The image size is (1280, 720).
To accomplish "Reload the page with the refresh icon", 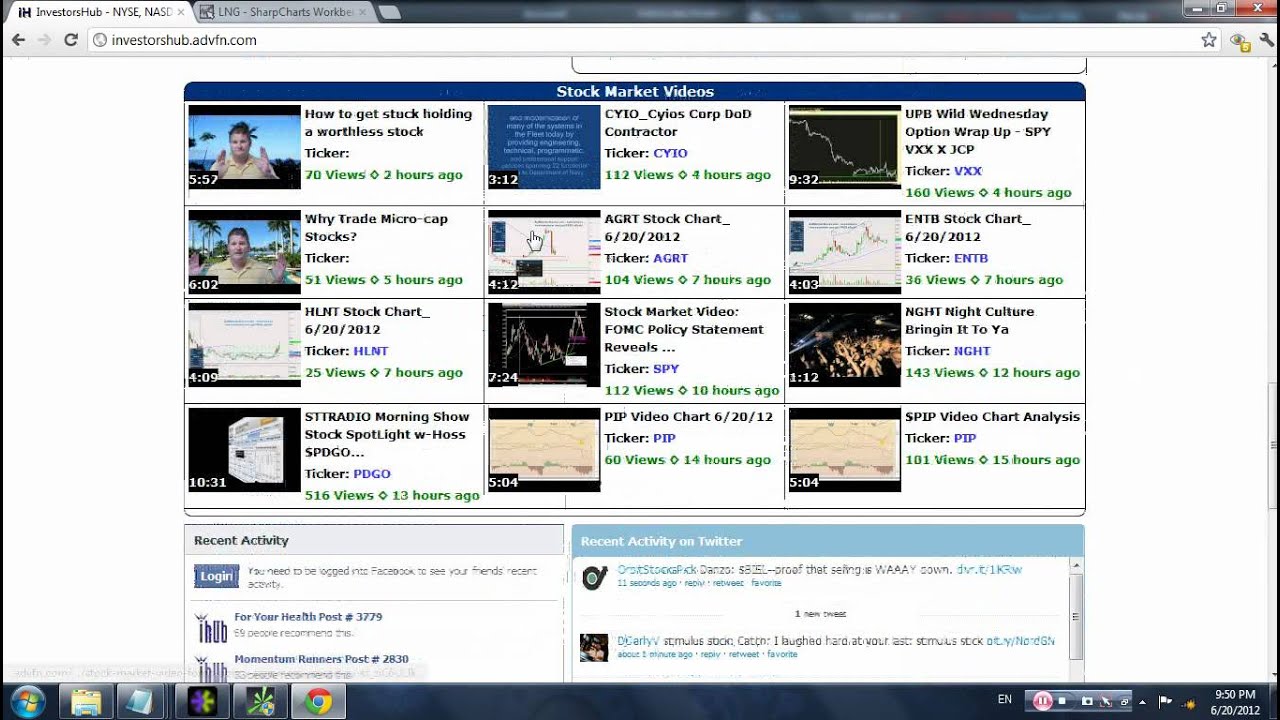I will pos(70,40).
